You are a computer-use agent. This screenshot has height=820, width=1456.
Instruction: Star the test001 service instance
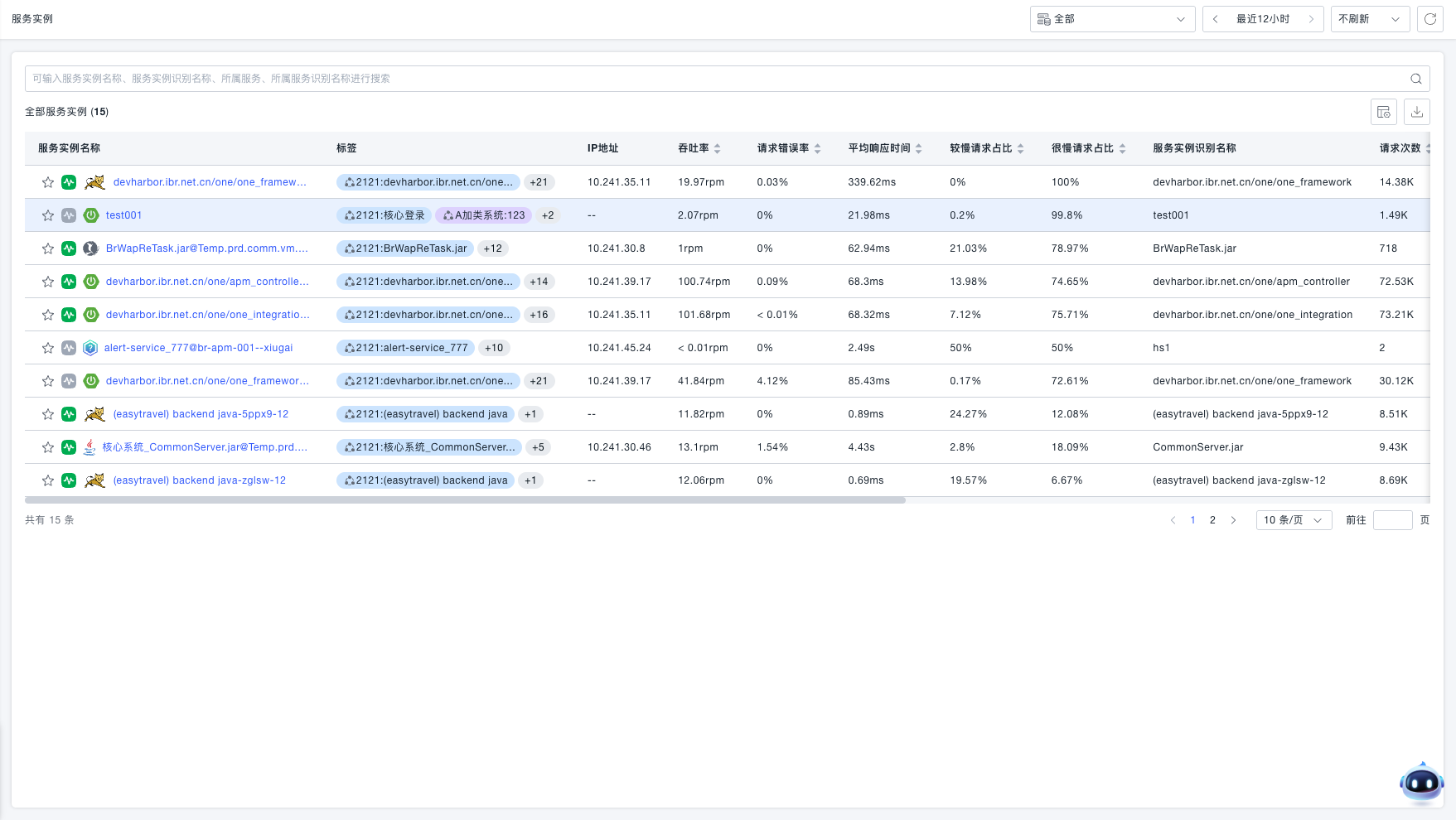tap(48, 215)
